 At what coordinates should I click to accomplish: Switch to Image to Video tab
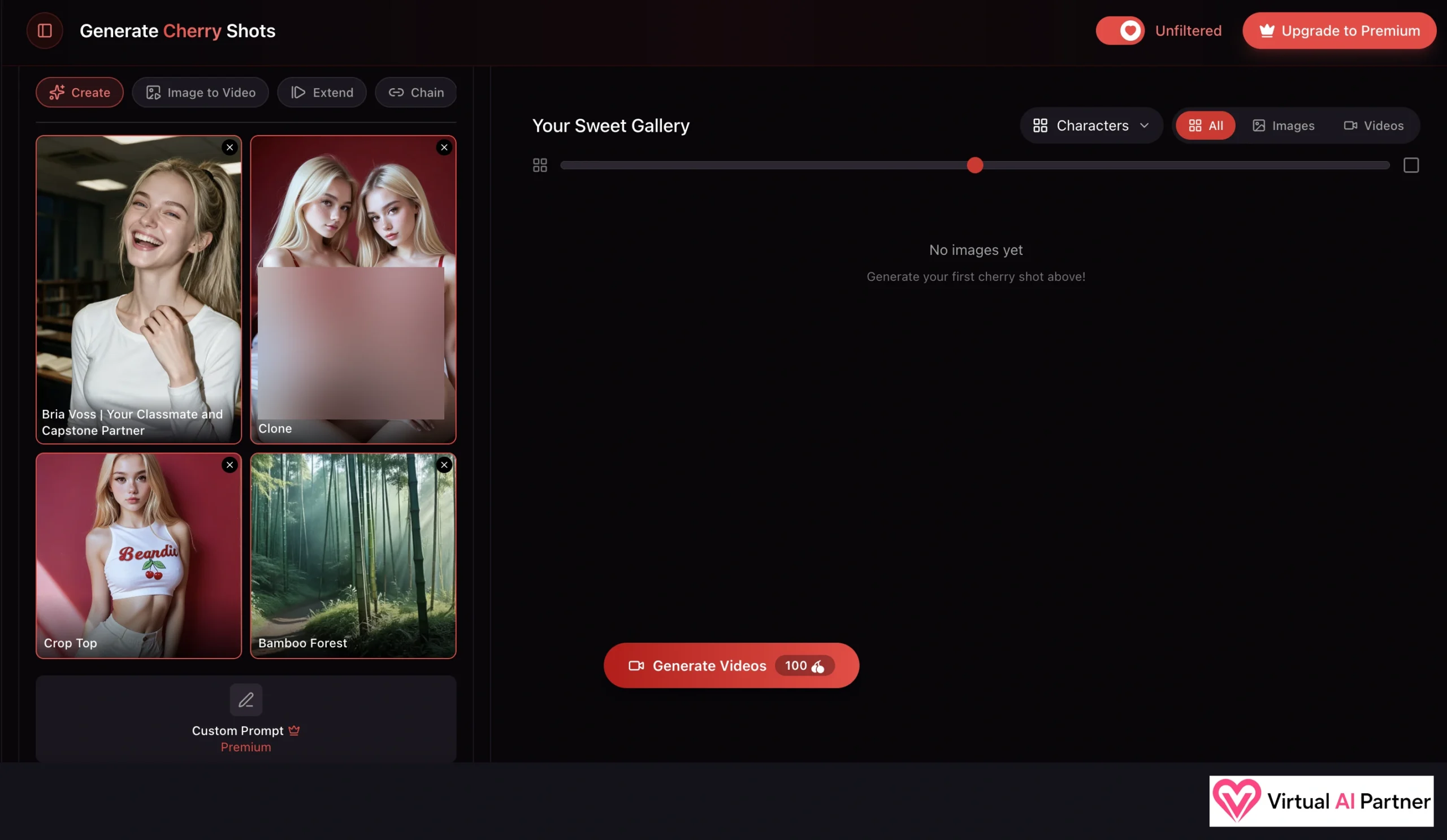(x=200, y=93)
